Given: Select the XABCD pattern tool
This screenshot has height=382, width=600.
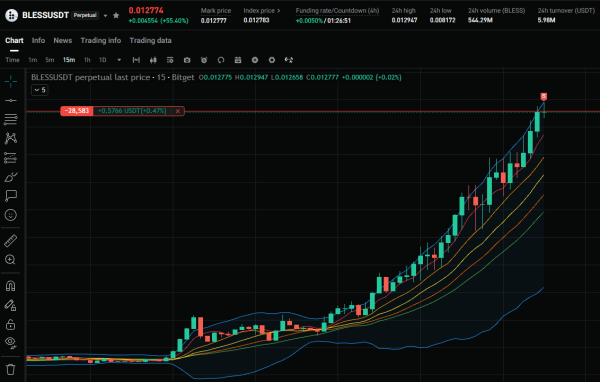Looking at the screenshot, I should (x=11, y=138).
